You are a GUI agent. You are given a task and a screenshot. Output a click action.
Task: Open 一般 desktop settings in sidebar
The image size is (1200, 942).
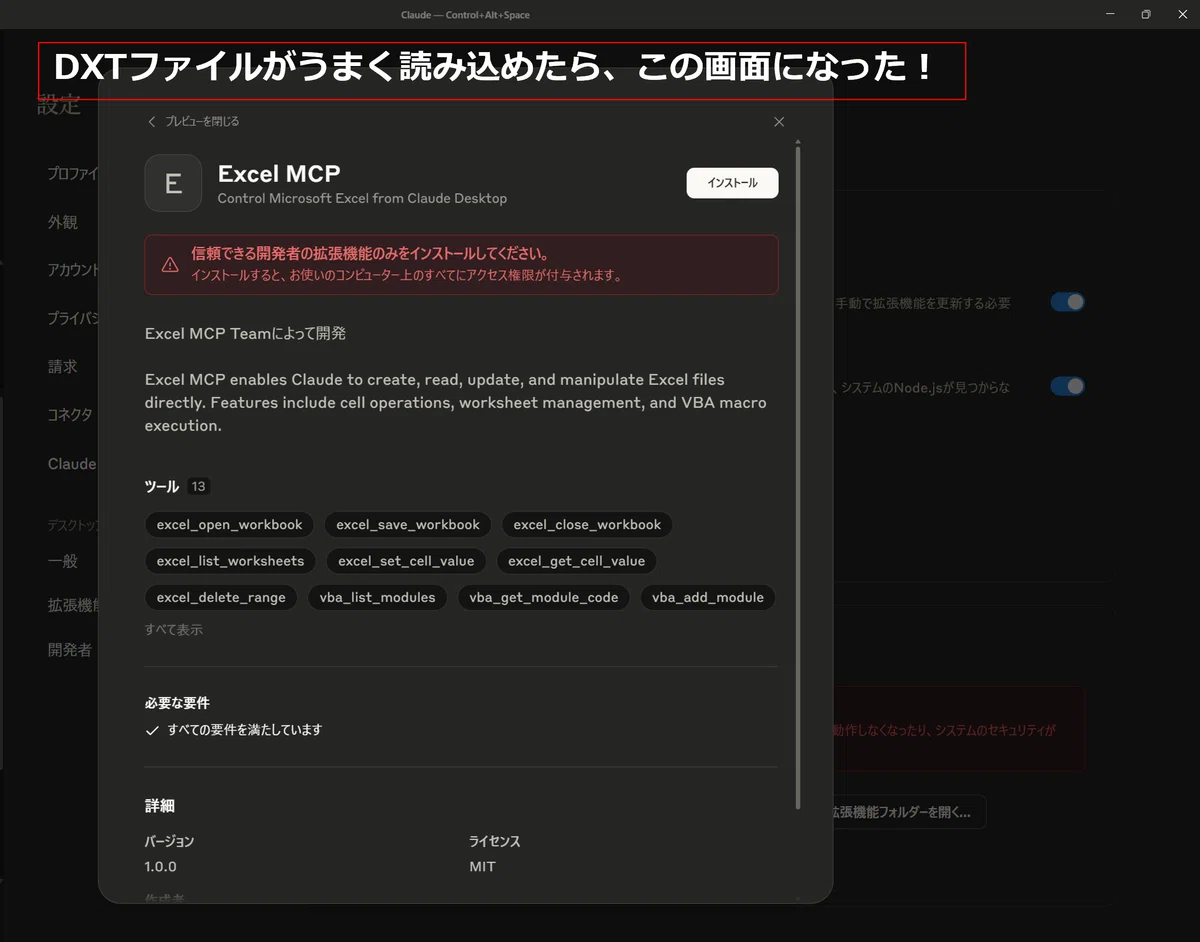click(63, 561)
